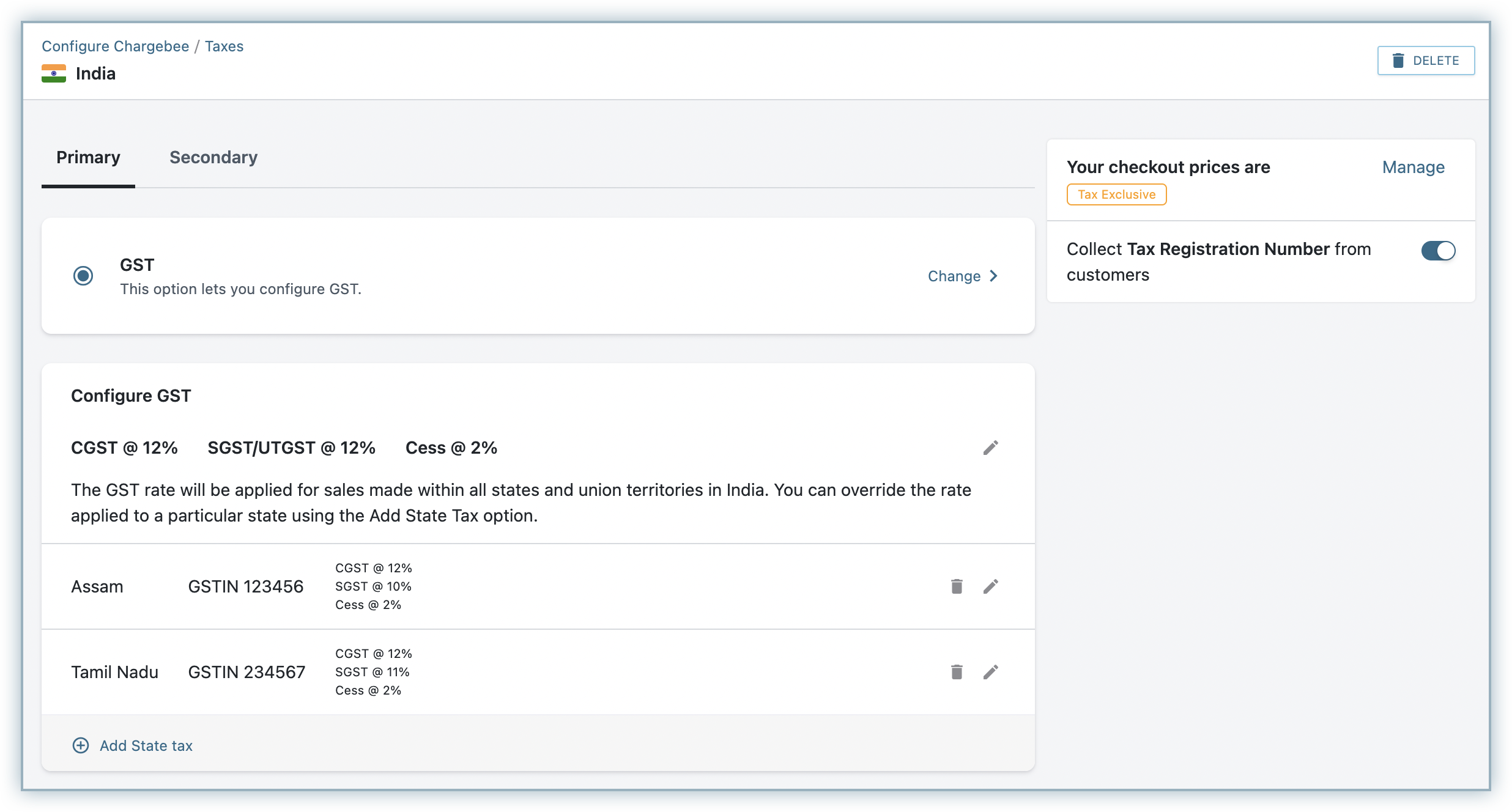Viewport: 1512px width, 812px height.
Task: Click the India flag icon
Action: point(54,73)
